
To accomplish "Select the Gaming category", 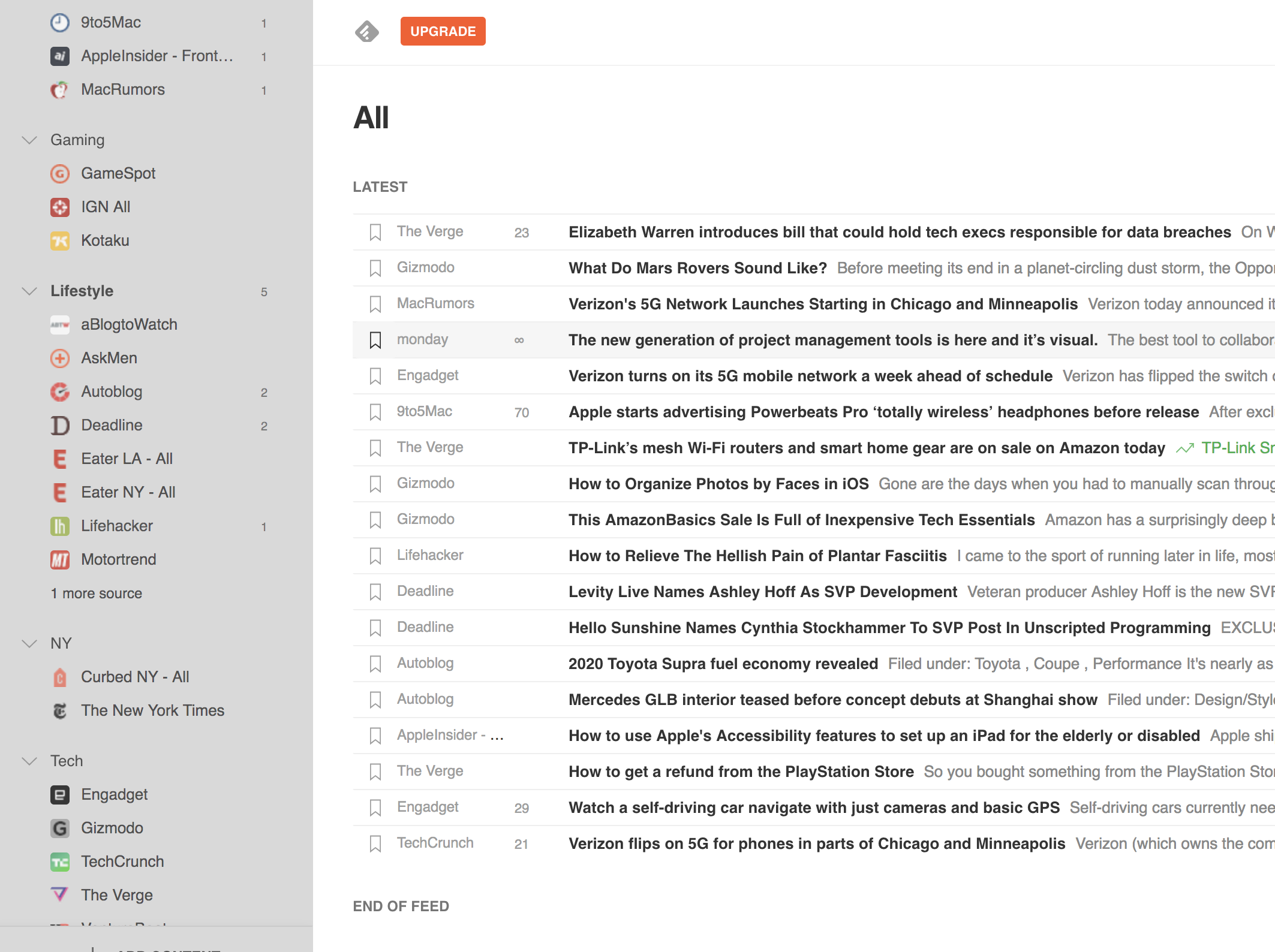I will pos(77,140).
